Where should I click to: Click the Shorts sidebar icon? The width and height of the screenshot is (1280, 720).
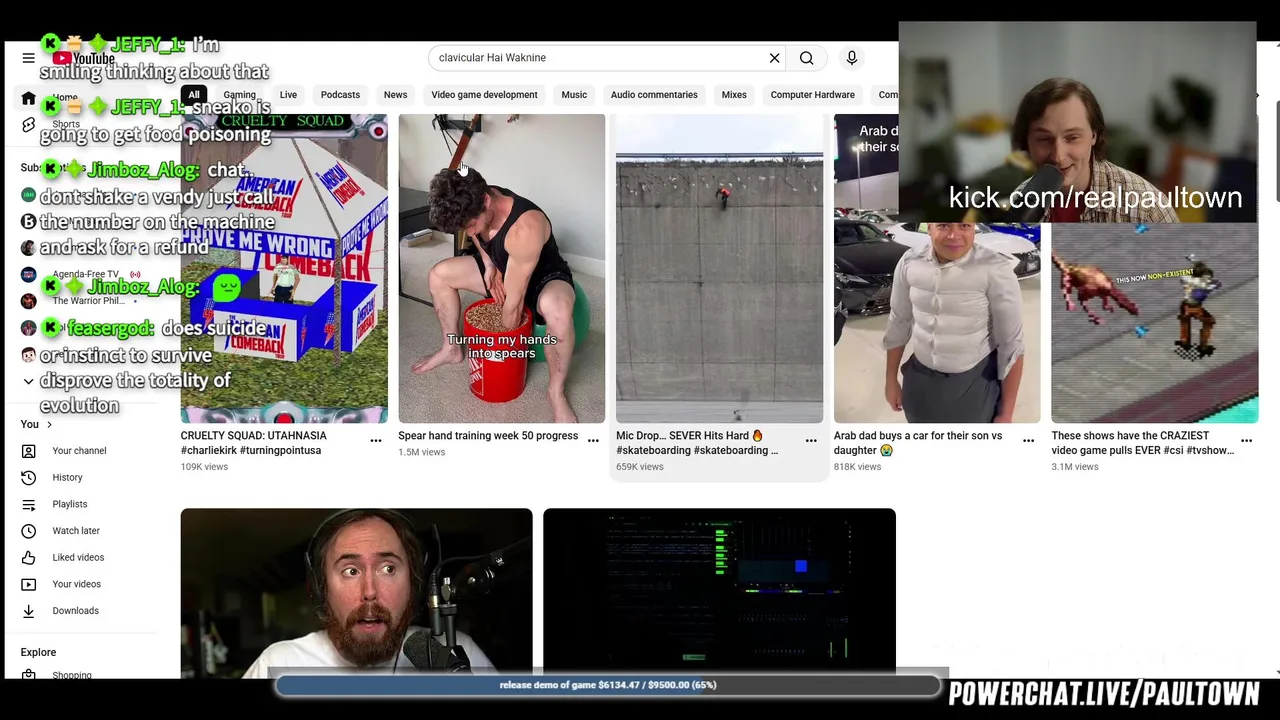28,125
